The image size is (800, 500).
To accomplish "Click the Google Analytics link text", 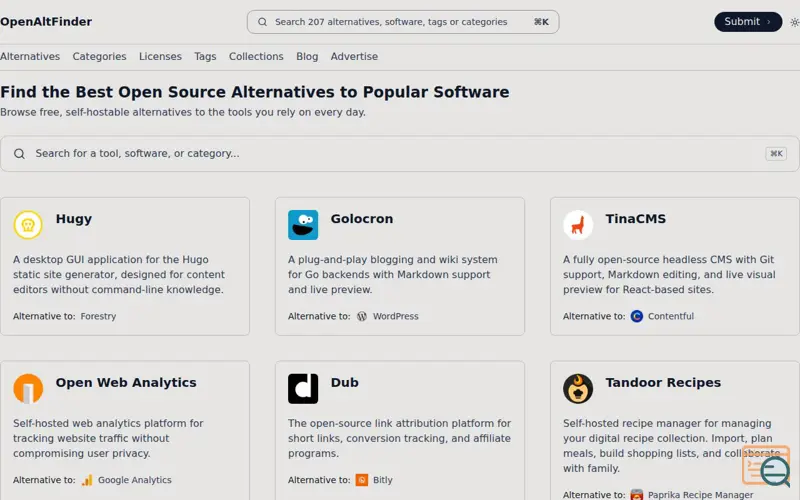I will (135, 480).
